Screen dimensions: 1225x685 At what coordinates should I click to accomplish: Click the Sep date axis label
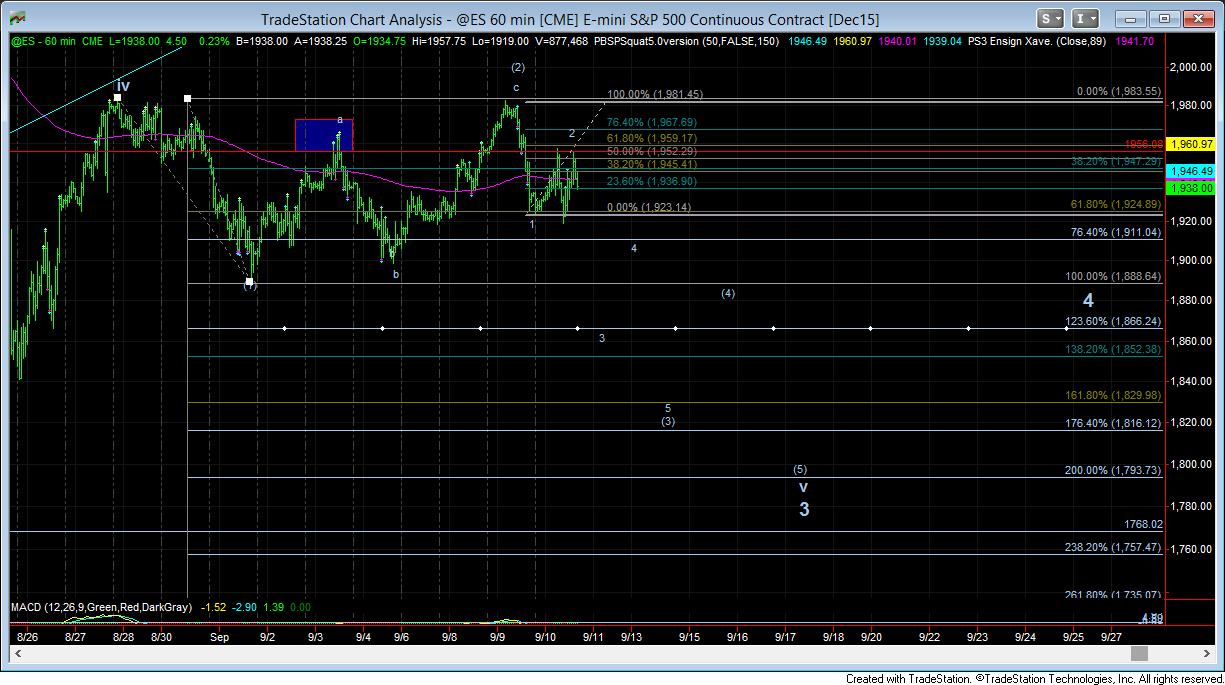click(220, 636)
